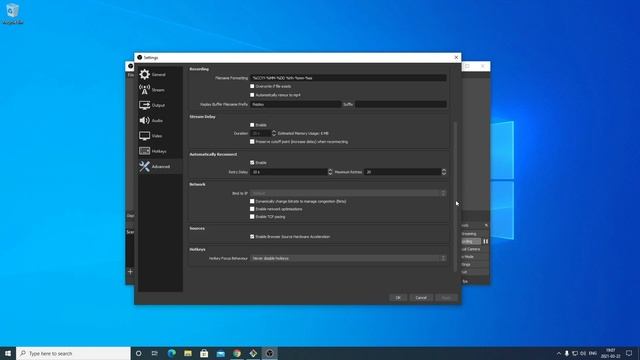Click the Filename Formatting input field
Viewport: 640px width, 360px height.
pos(348,78)
